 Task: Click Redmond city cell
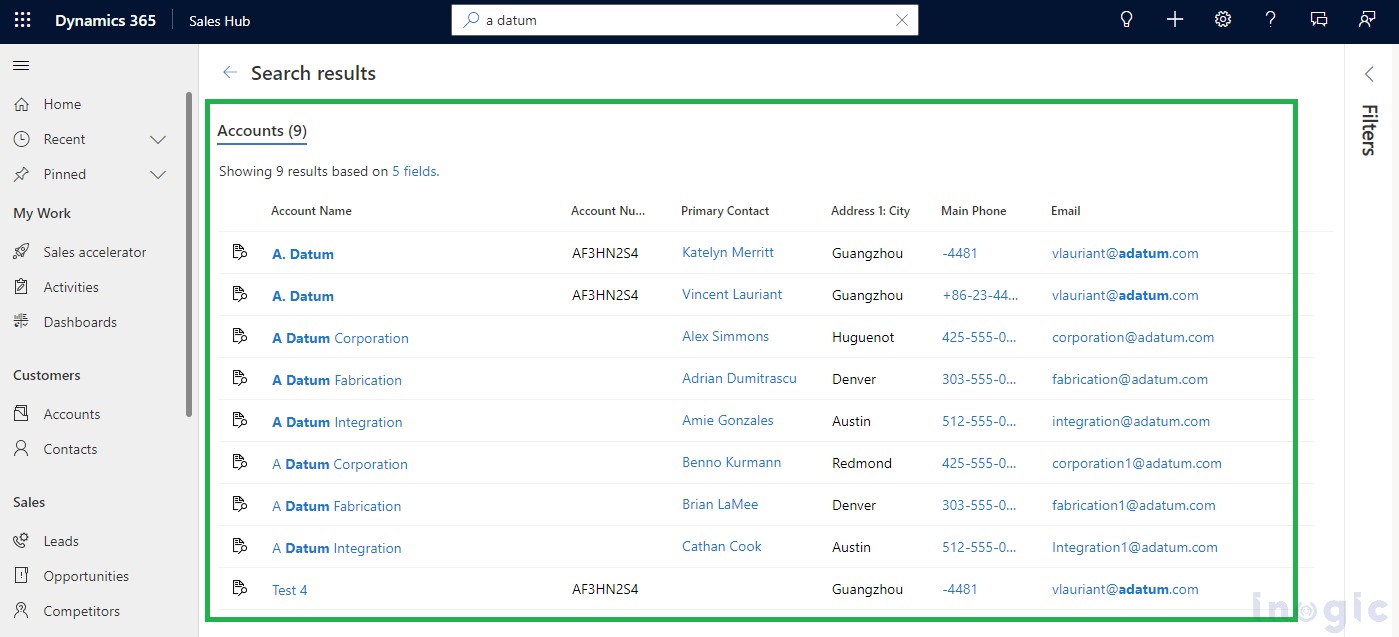coord(860,463)
